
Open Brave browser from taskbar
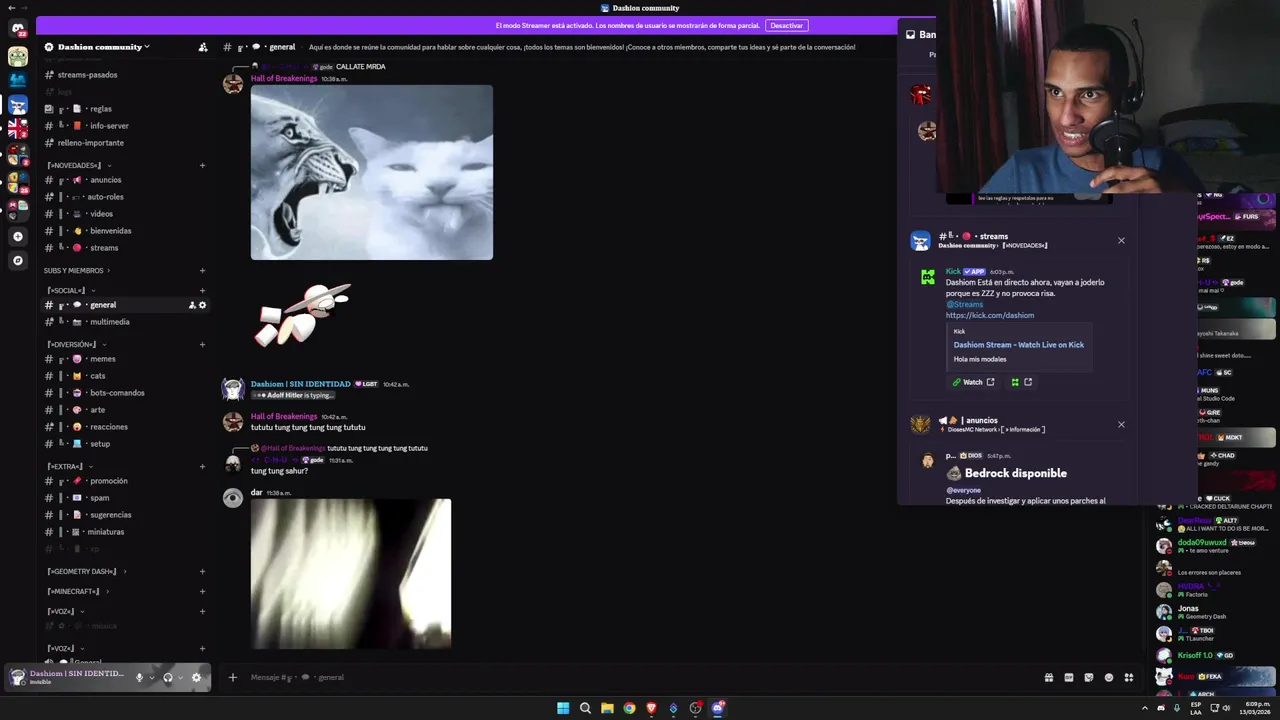coord(651,708)
